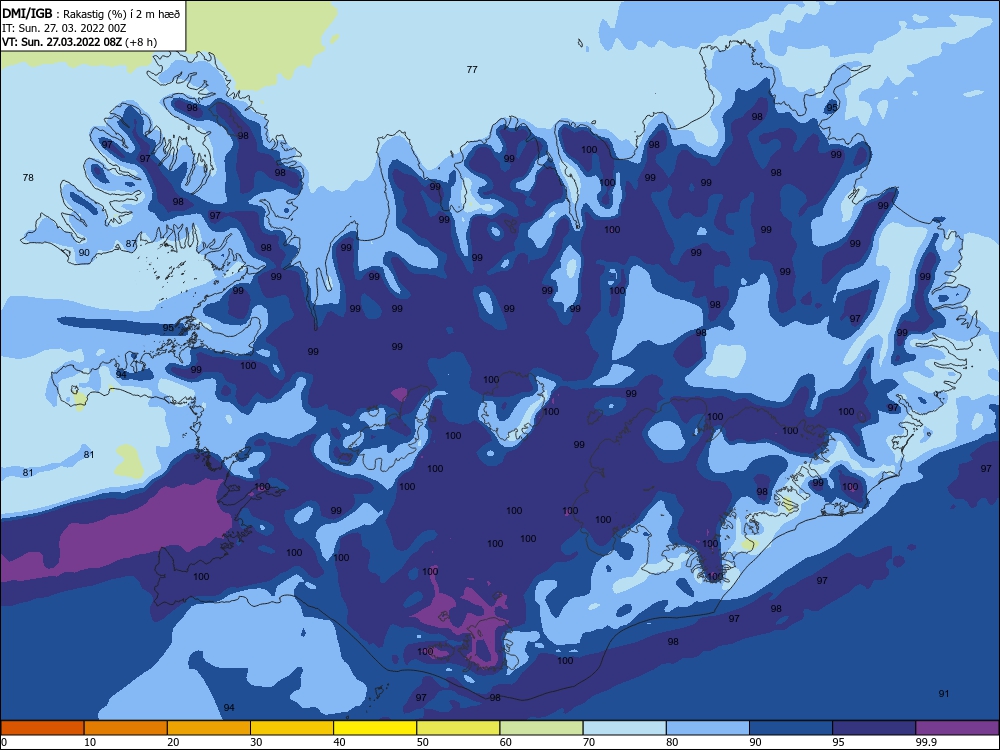This screenshot has width=1000, height=750.
Task: Click the dark indigo 95–99.9 legend swatch
Action: (874, 728)
